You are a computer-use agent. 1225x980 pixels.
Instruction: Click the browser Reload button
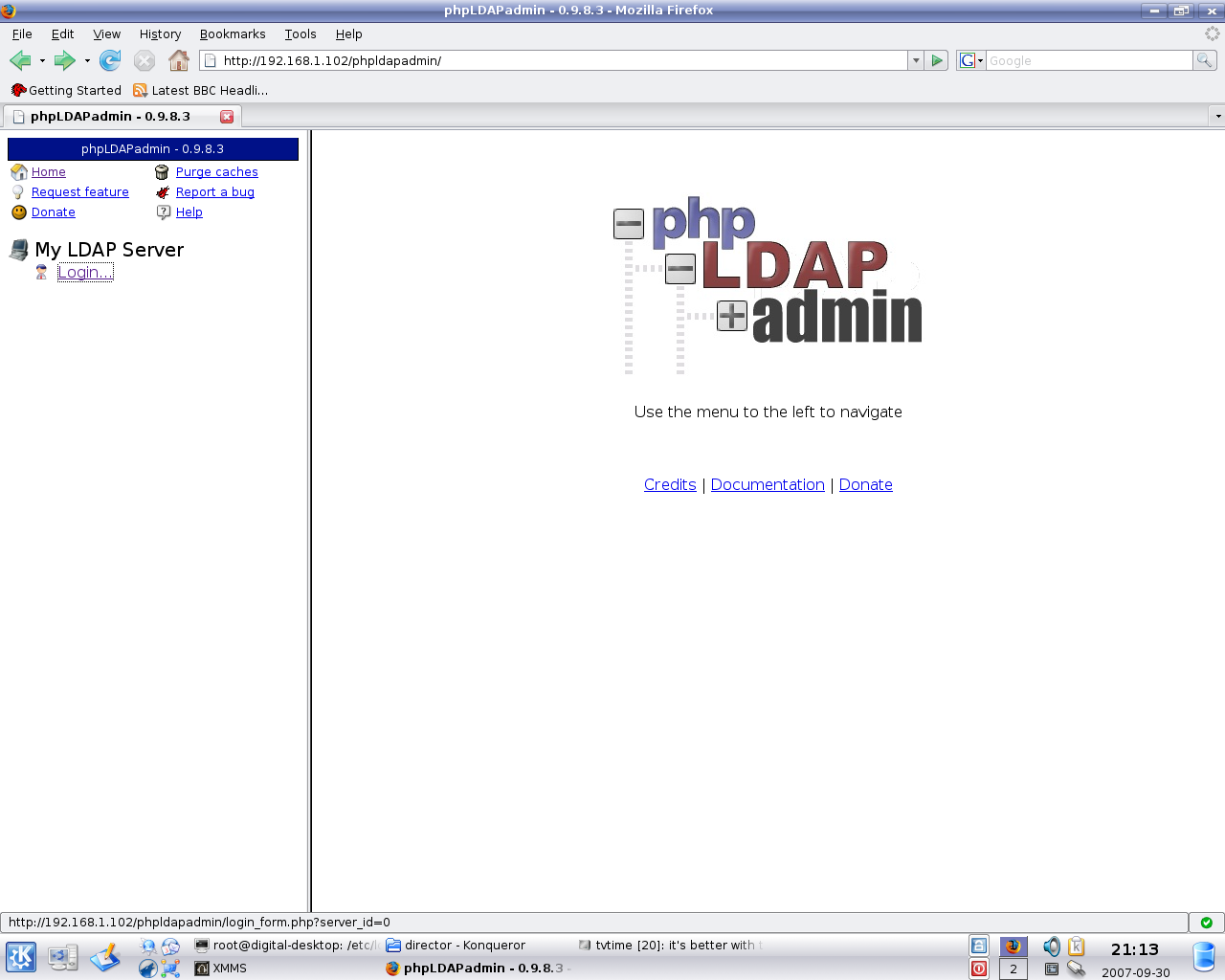[110, 60]
